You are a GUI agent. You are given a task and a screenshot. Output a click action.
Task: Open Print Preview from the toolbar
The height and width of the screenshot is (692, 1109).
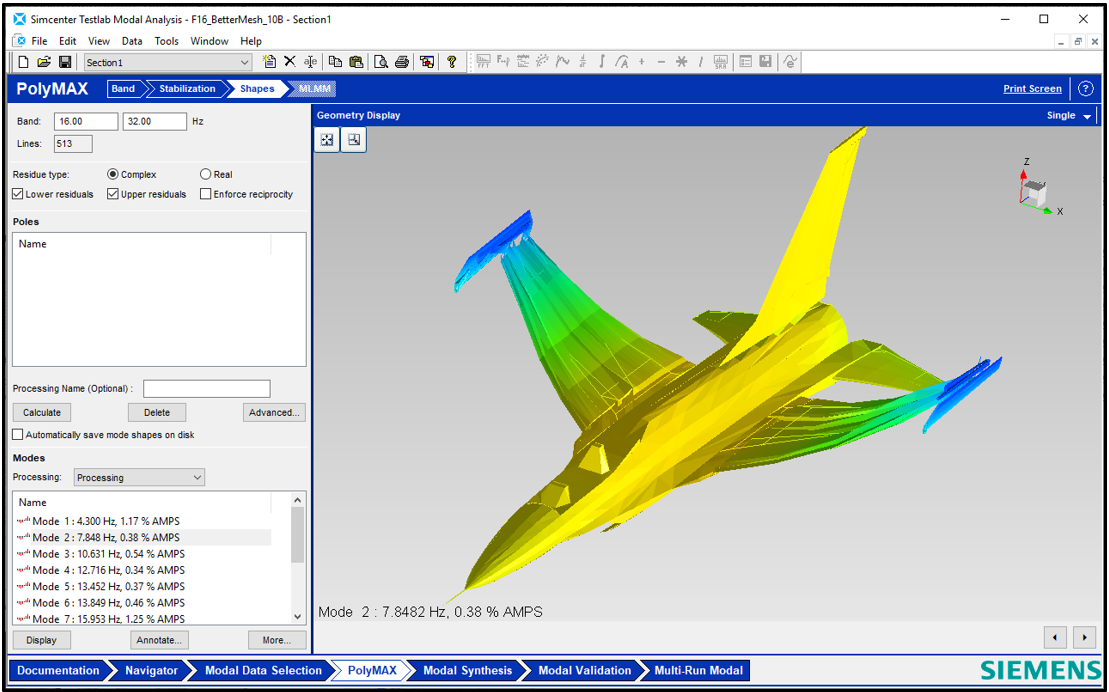(381, 62)
